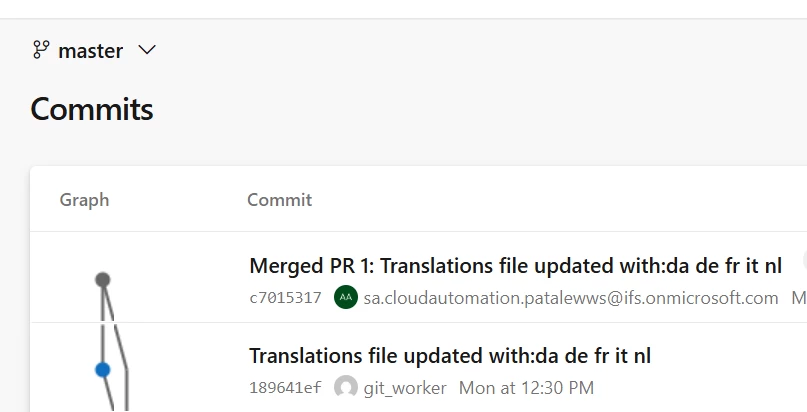
Task: Click the Commits page heading
Action: [x=92, y=109]
